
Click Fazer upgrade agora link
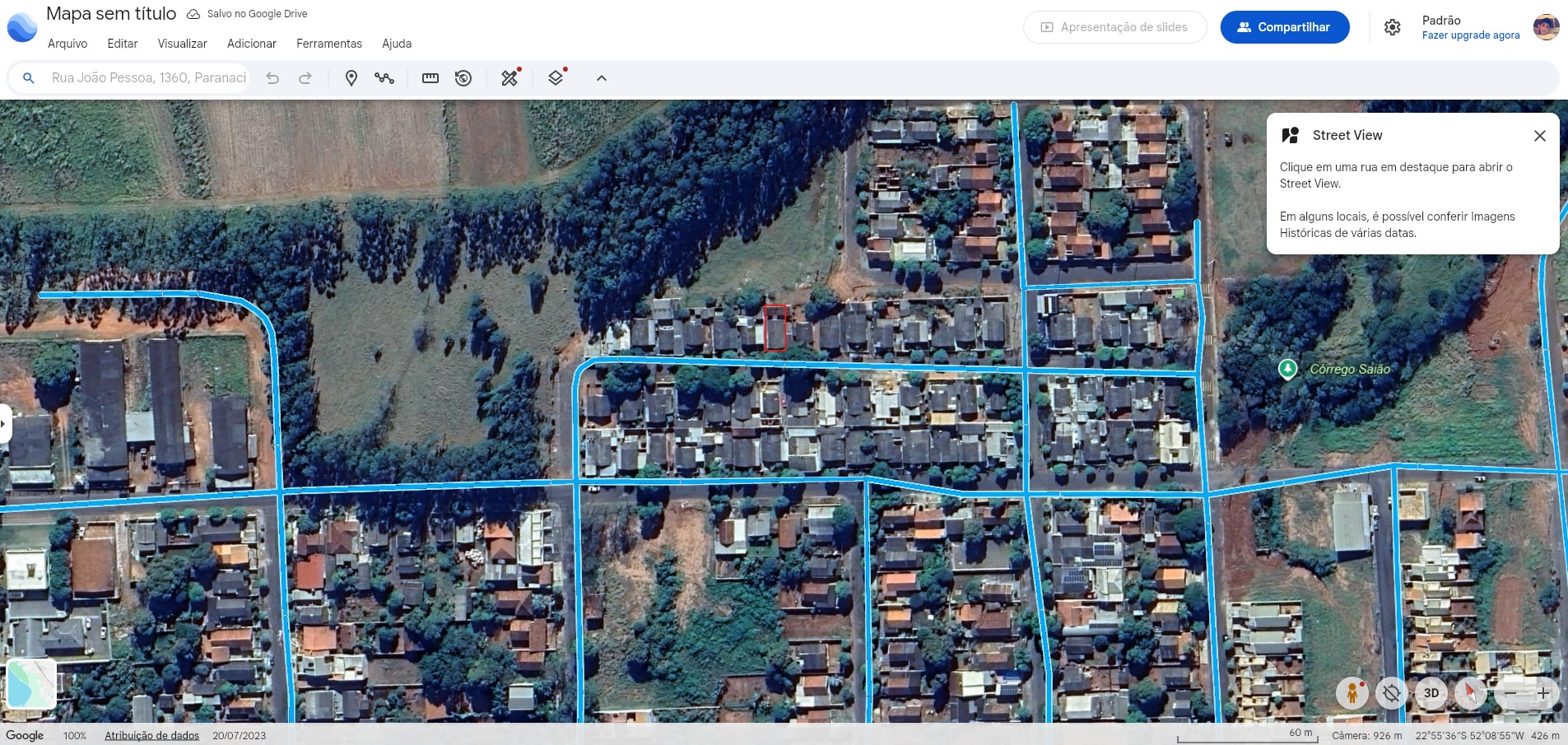point(1470,35)
